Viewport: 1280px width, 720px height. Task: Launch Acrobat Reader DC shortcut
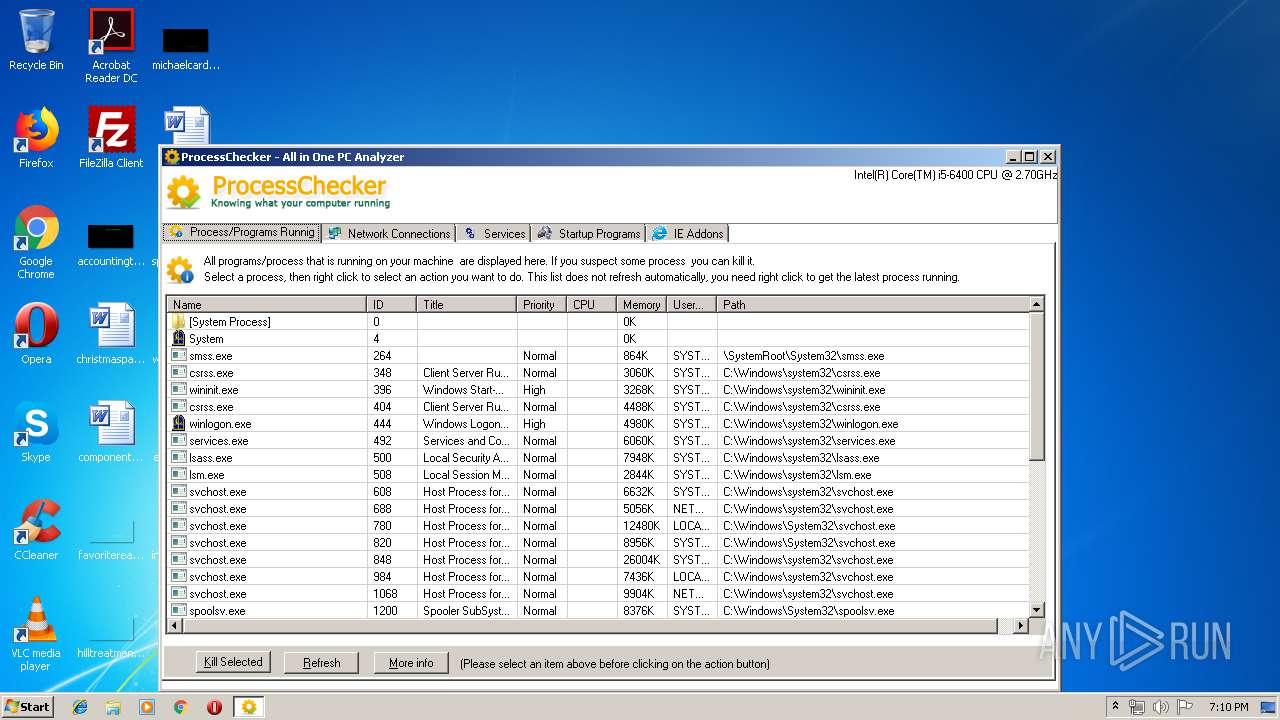(x=111, y=46)
